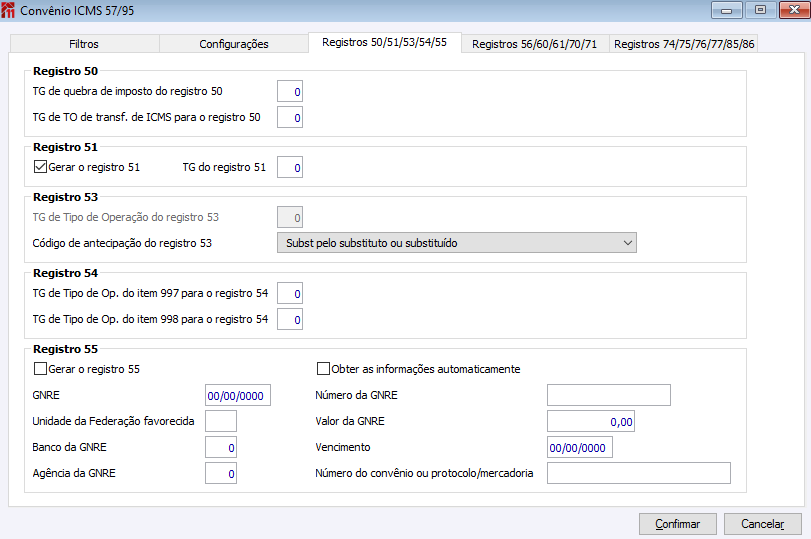Confirm settings with Confirmar button

[678, 524]
